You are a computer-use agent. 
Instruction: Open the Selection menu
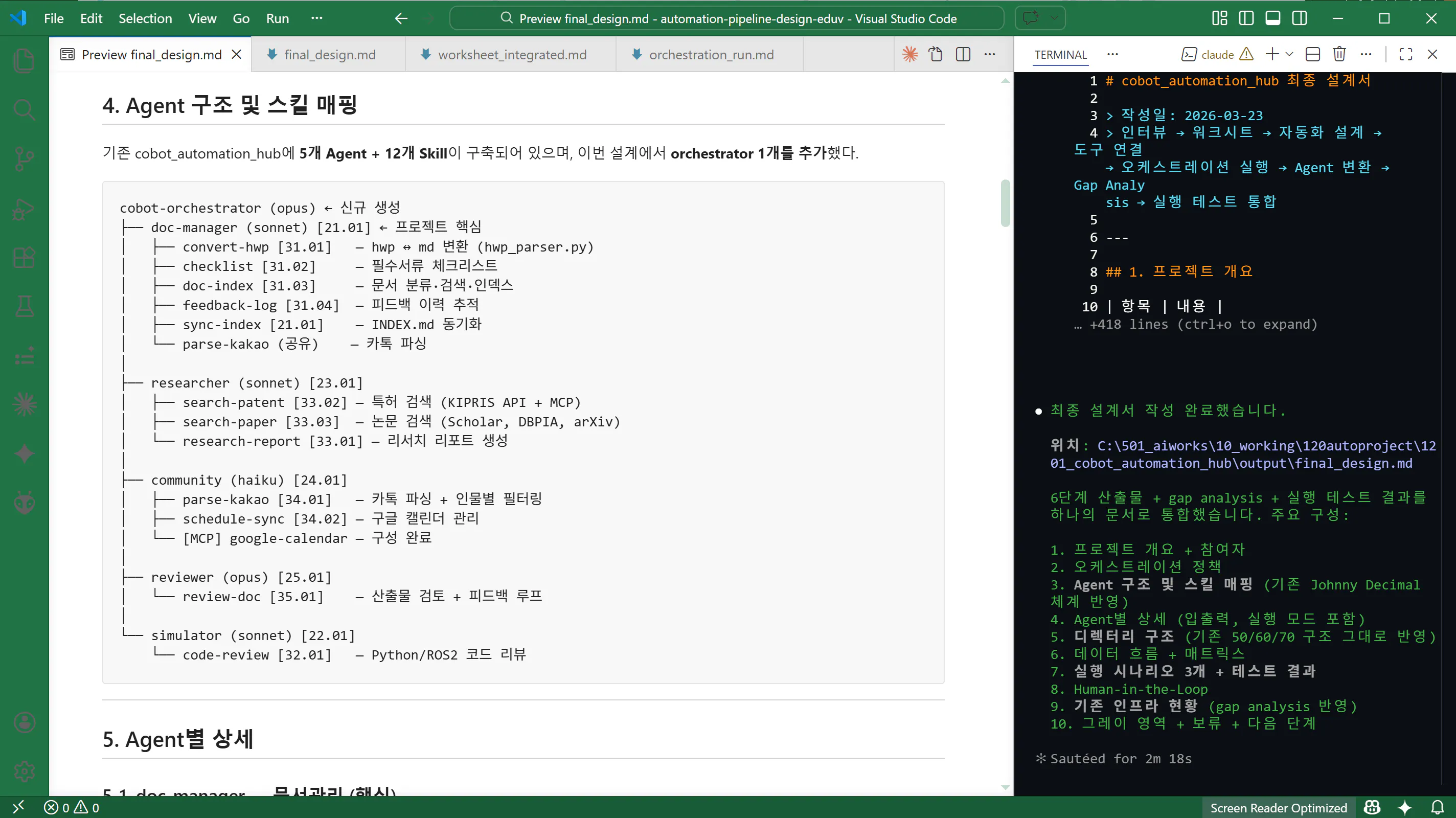coord(145,18)
